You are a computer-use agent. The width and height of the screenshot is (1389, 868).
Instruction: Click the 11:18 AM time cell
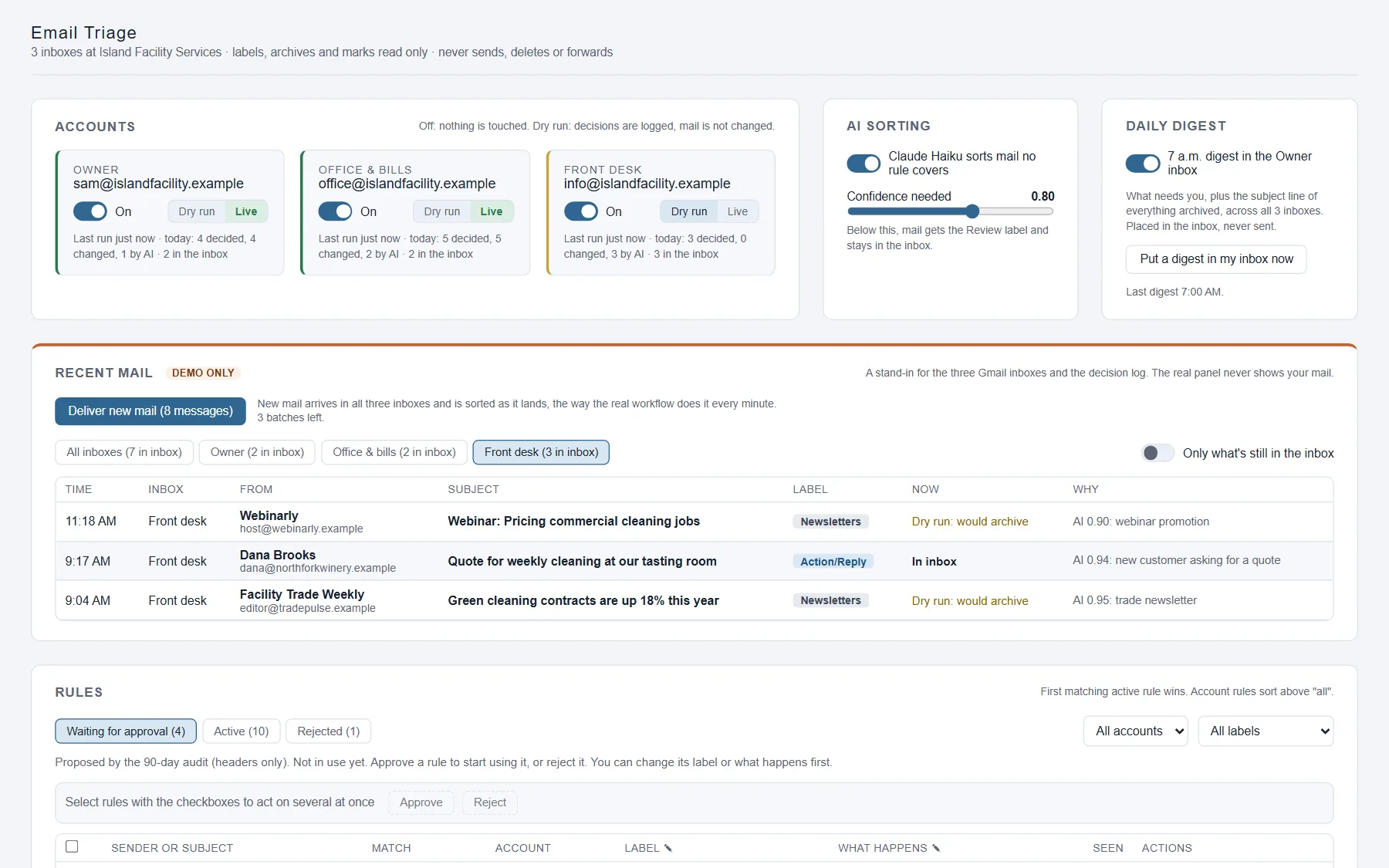(91, 521)
